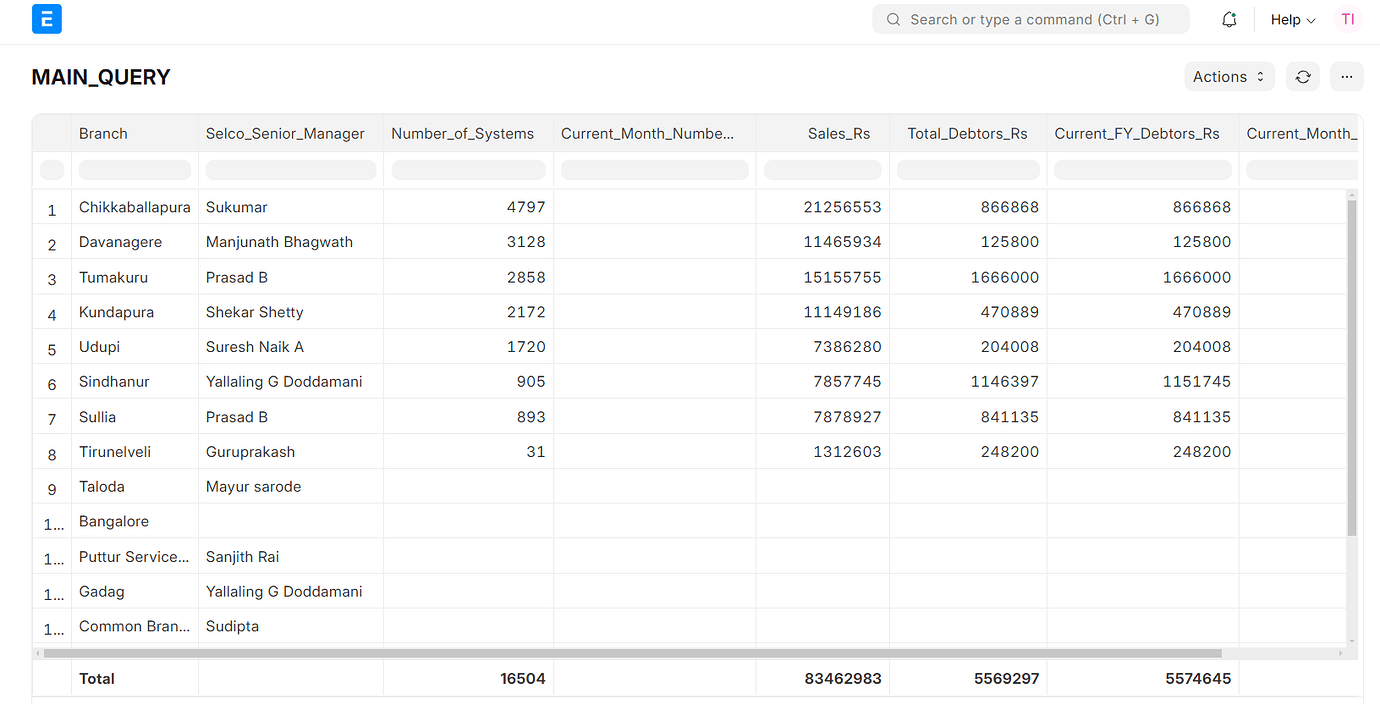Expand the Help dropdown
Screen dimensions: 1380x704
pos(1292,19)
